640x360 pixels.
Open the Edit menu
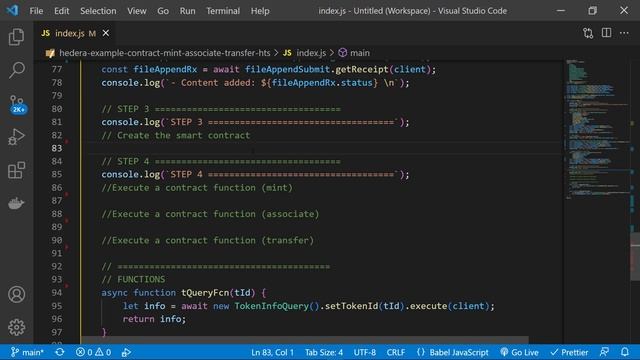coord(62,11)
